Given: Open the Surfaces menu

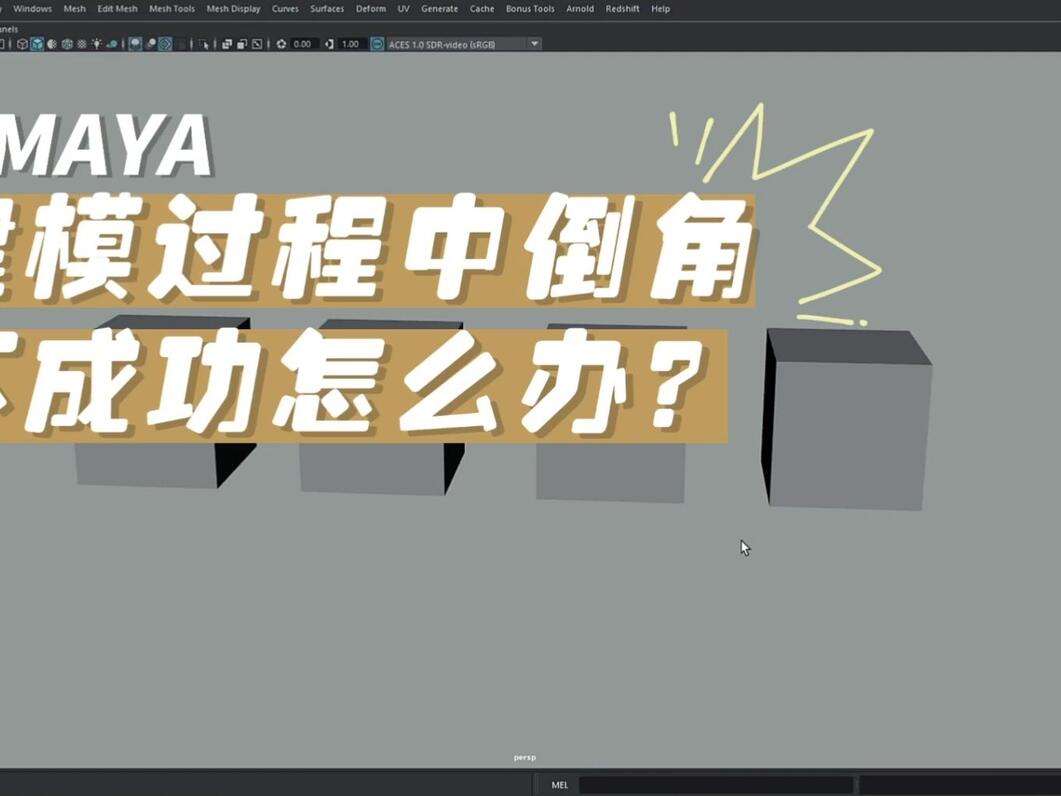Looking at the screenshot, I should point(327,9).
